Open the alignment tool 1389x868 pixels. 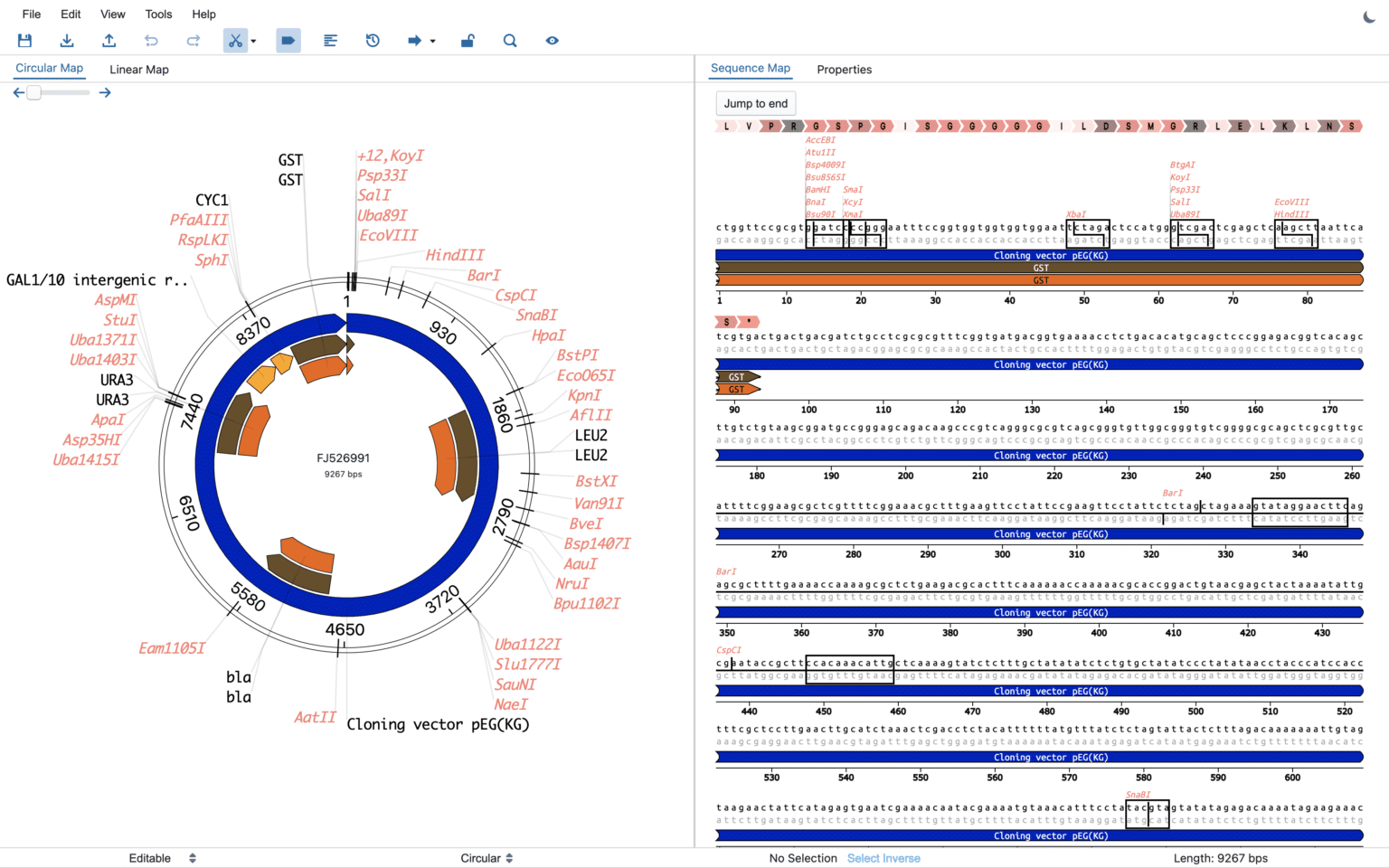330,40
